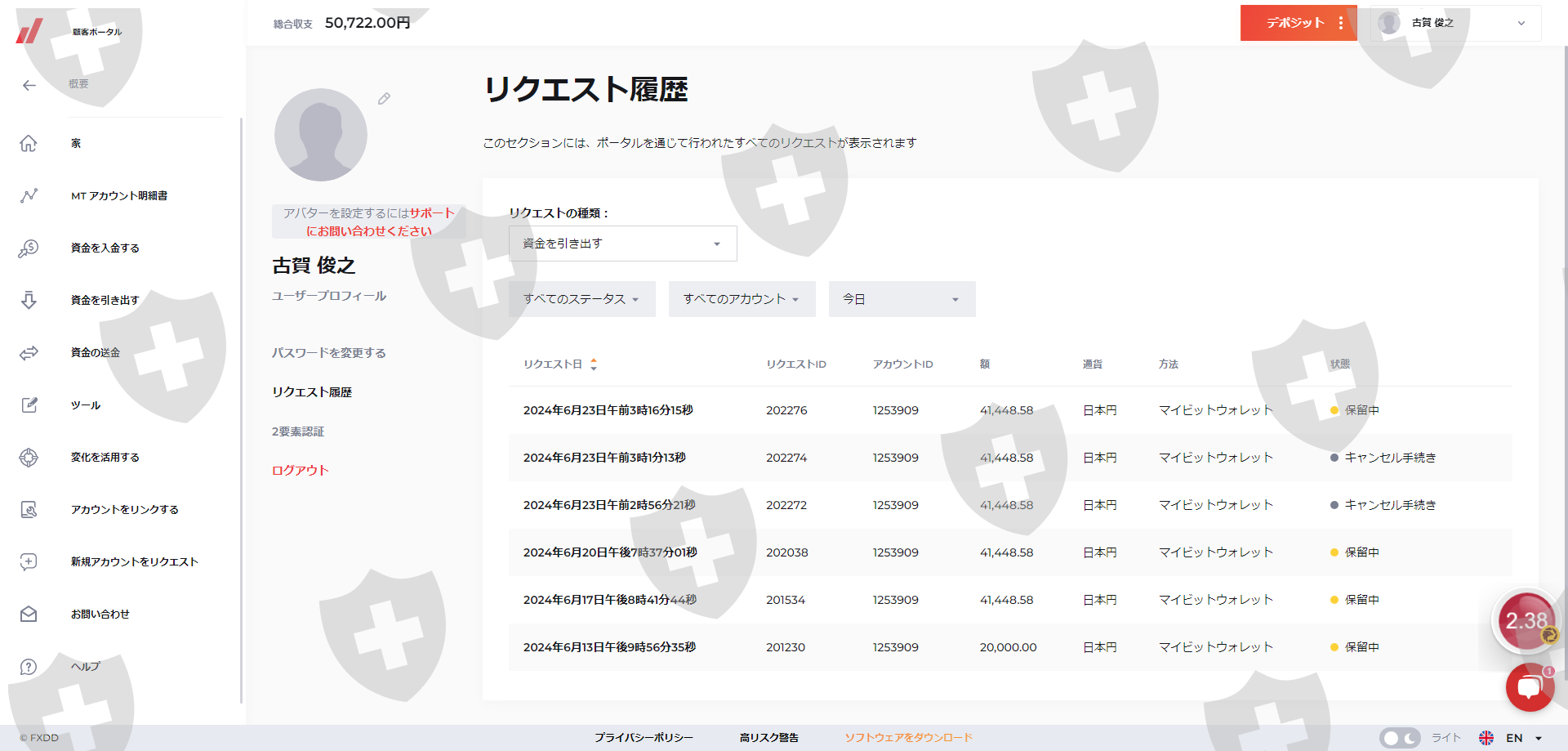Screen dimensions: 1568x751
Task: Select 2要素認証 in the profile menu
Action: click(298, 431)
